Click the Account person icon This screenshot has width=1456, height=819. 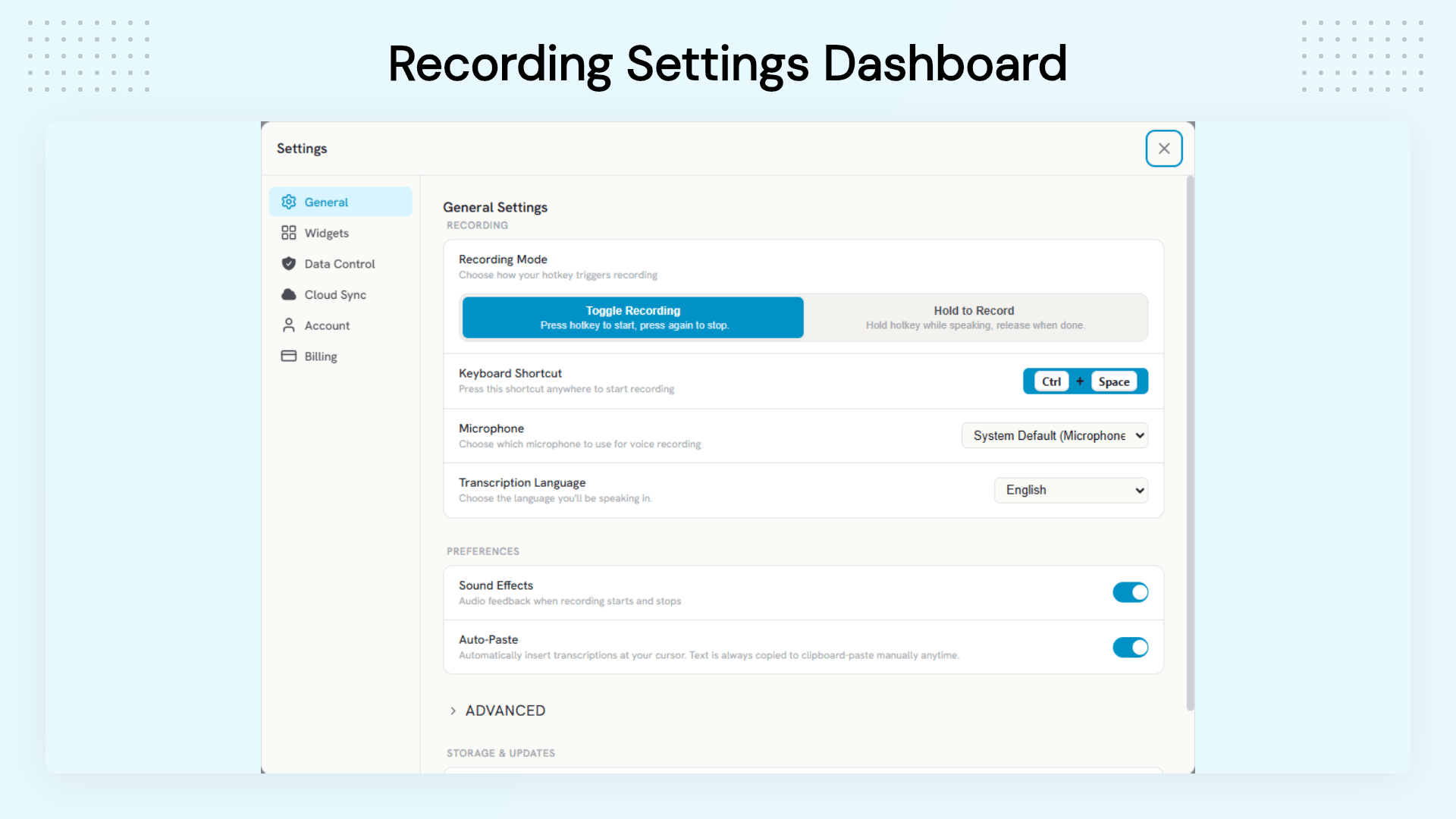click(x=288, y=325)
